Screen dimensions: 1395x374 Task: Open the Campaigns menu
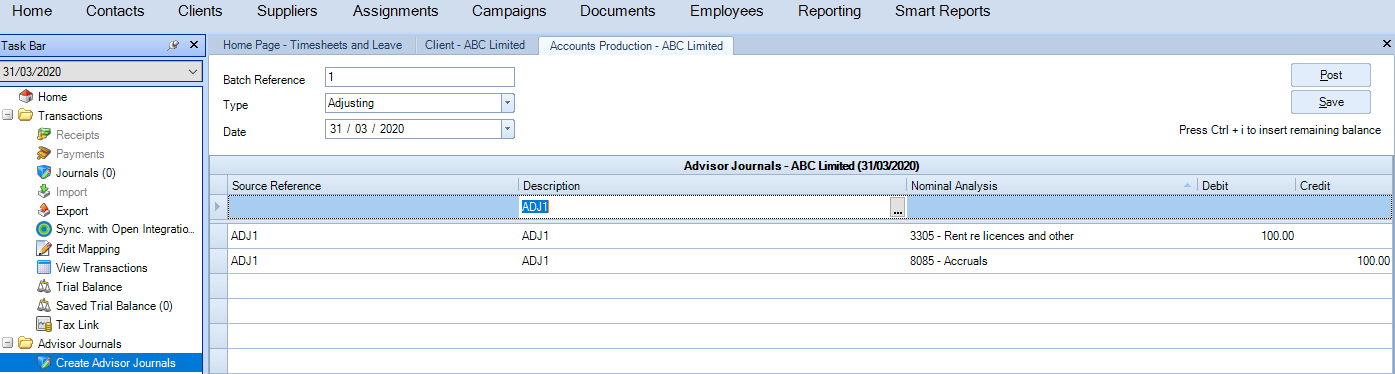[x=509, y=12]
